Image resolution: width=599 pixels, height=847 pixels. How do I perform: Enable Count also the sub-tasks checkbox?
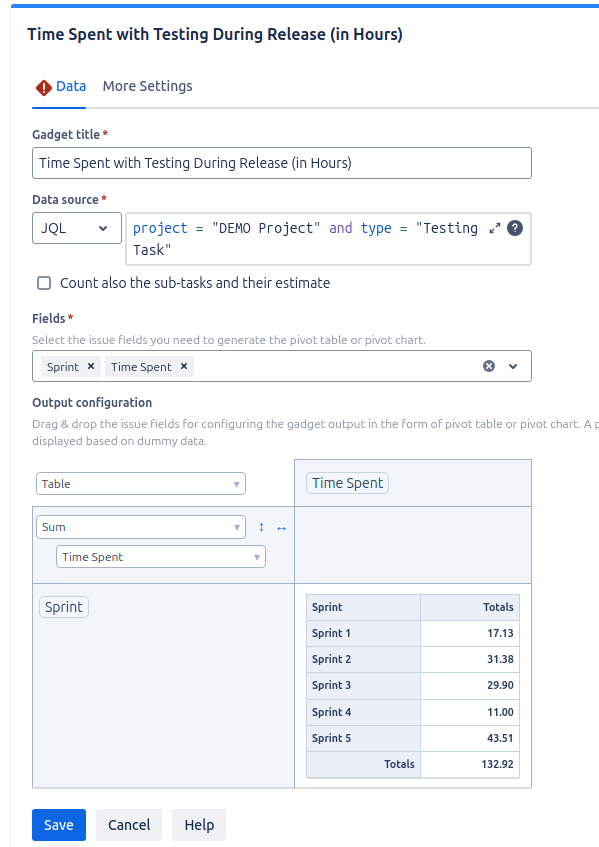click(x=44, y=283)
